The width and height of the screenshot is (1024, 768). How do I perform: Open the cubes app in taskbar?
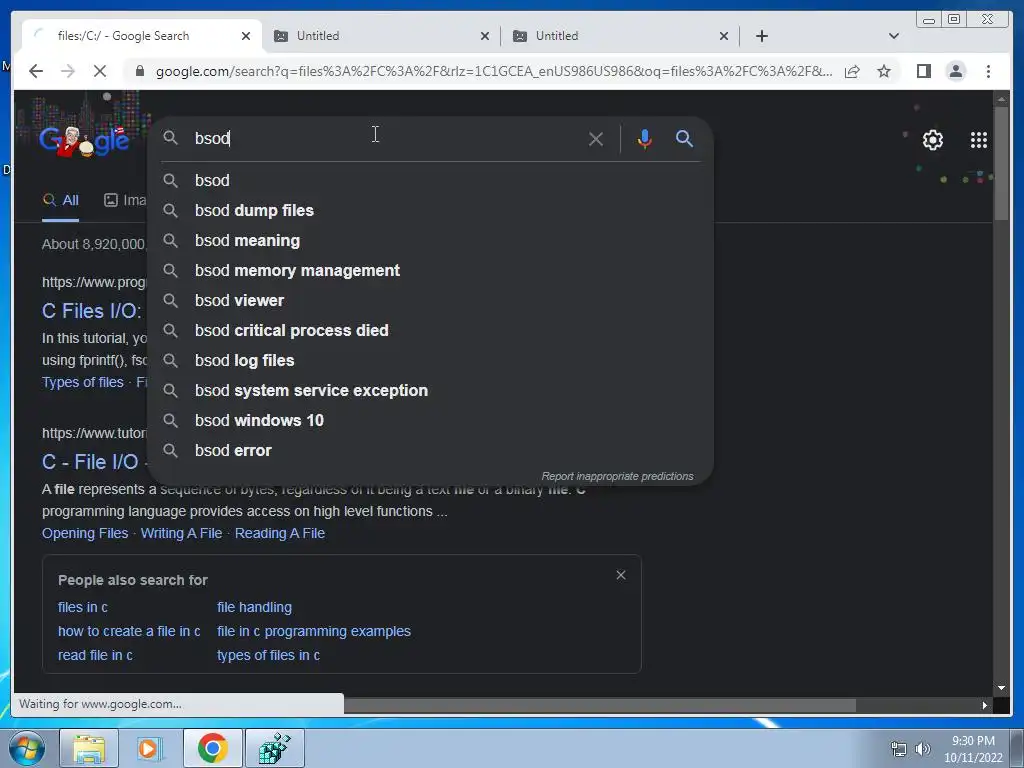pyautogui.click(x=274, y=748)
